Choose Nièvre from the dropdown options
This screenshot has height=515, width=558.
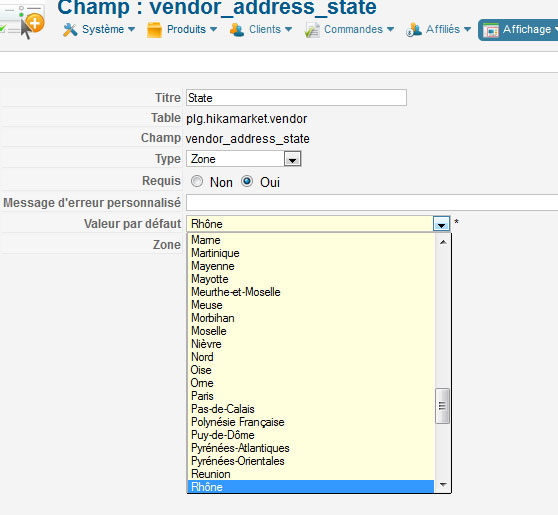point(311,344)
